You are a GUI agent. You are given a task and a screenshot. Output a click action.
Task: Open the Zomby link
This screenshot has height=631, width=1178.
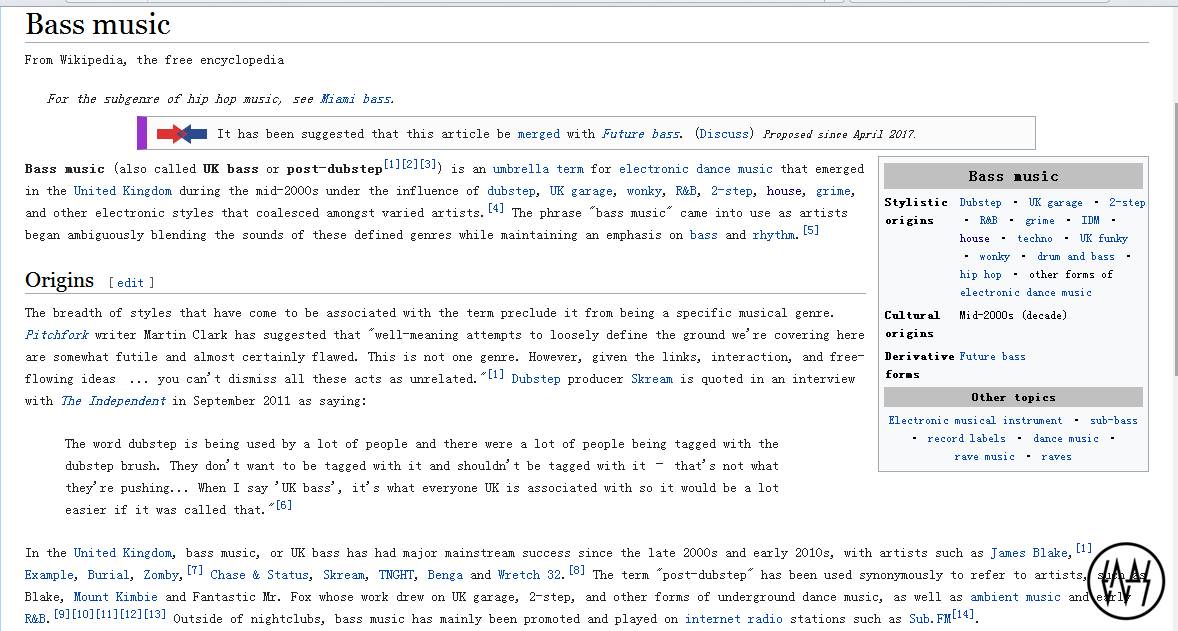tap(162, 575)
